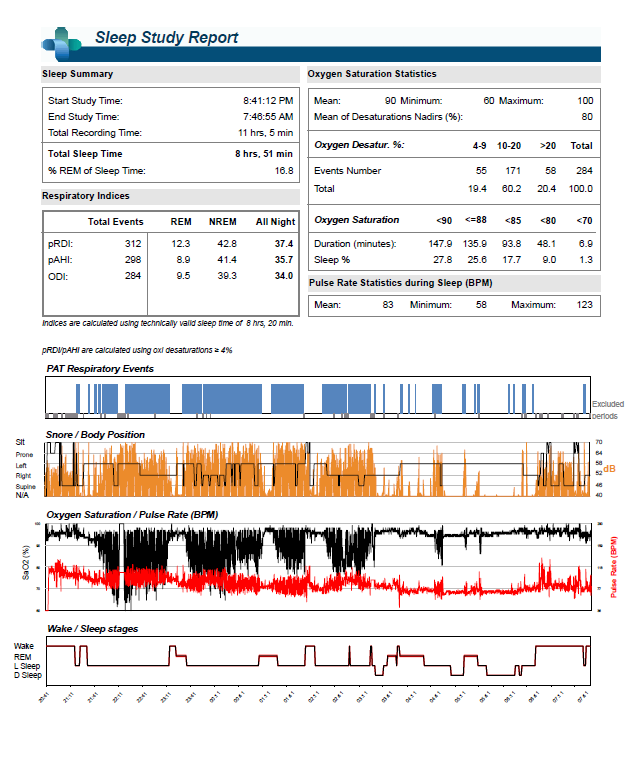632x768 pixels.
Task: Click the Snore / Body Position chart
Action: point(317,468)
